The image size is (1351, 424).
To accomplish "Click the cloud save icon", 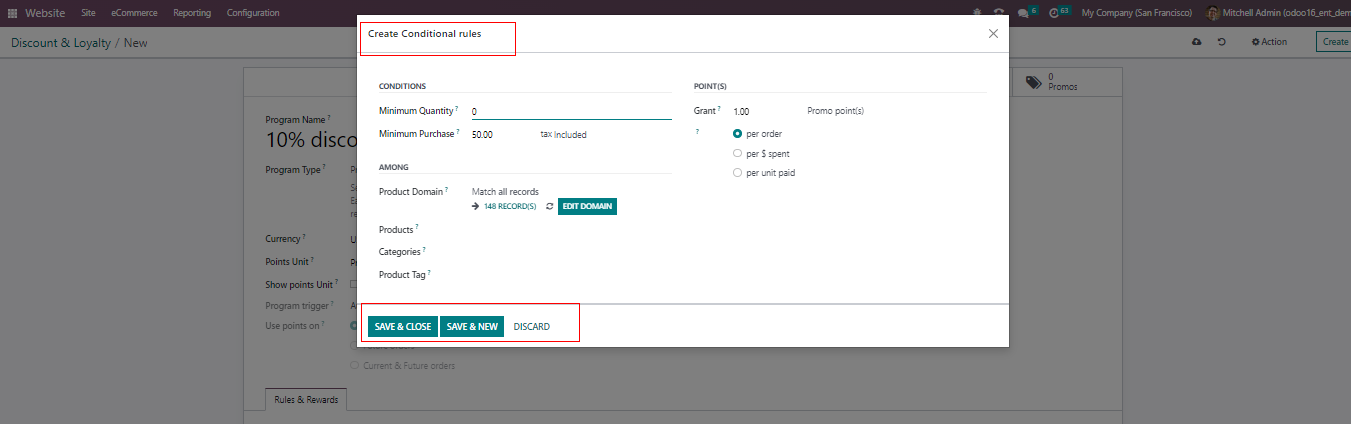I will click(x=1196, y=42).
